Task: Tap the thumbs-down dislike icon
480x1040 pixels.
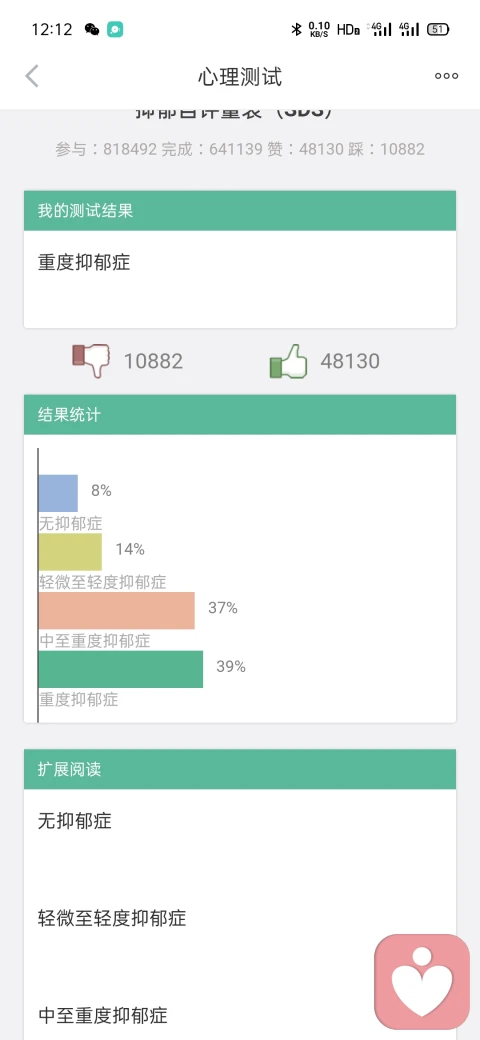Action: 91,361
